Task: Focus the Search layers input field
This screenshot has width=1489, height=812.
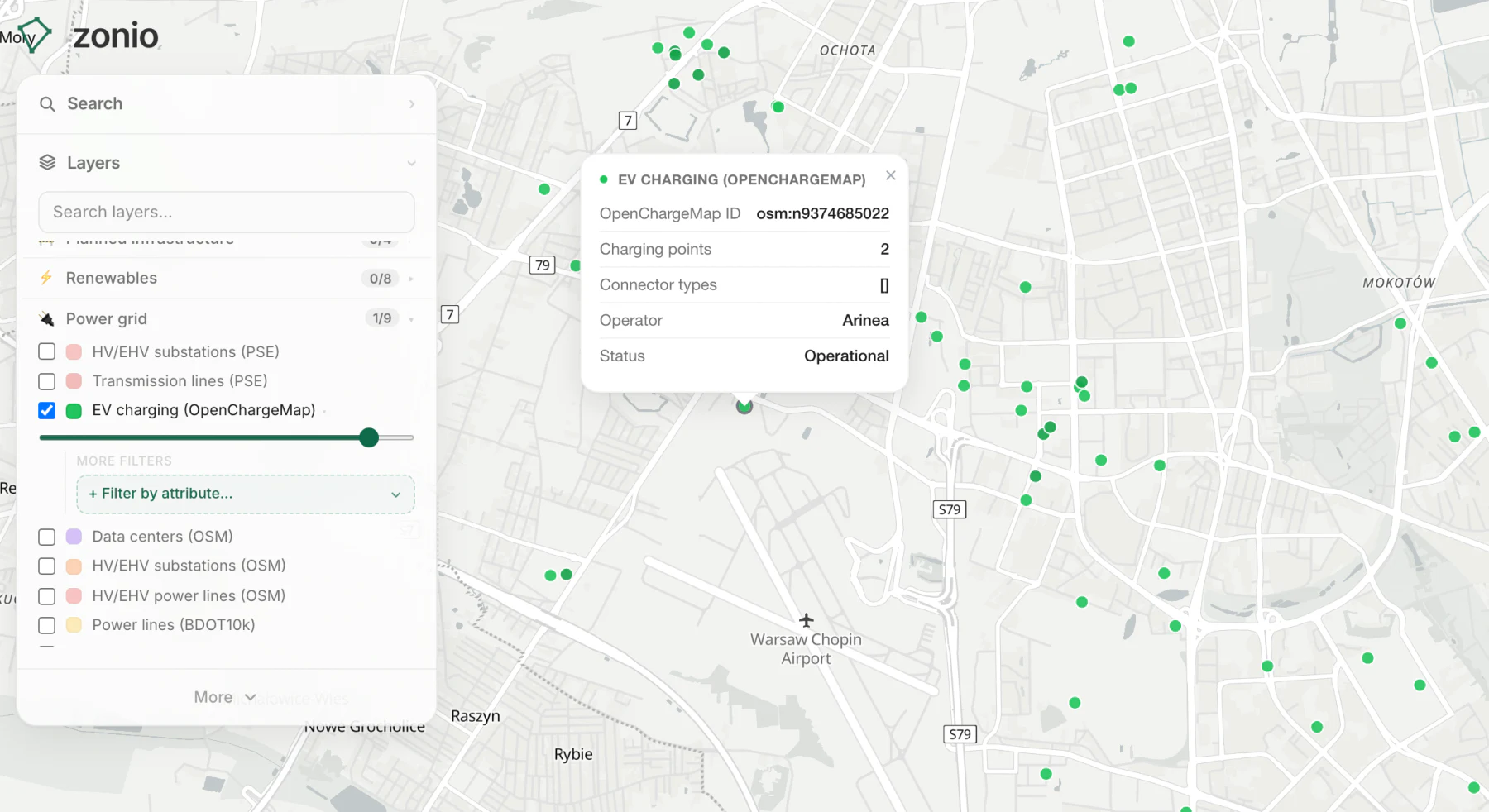Action: tap(227, 213)
